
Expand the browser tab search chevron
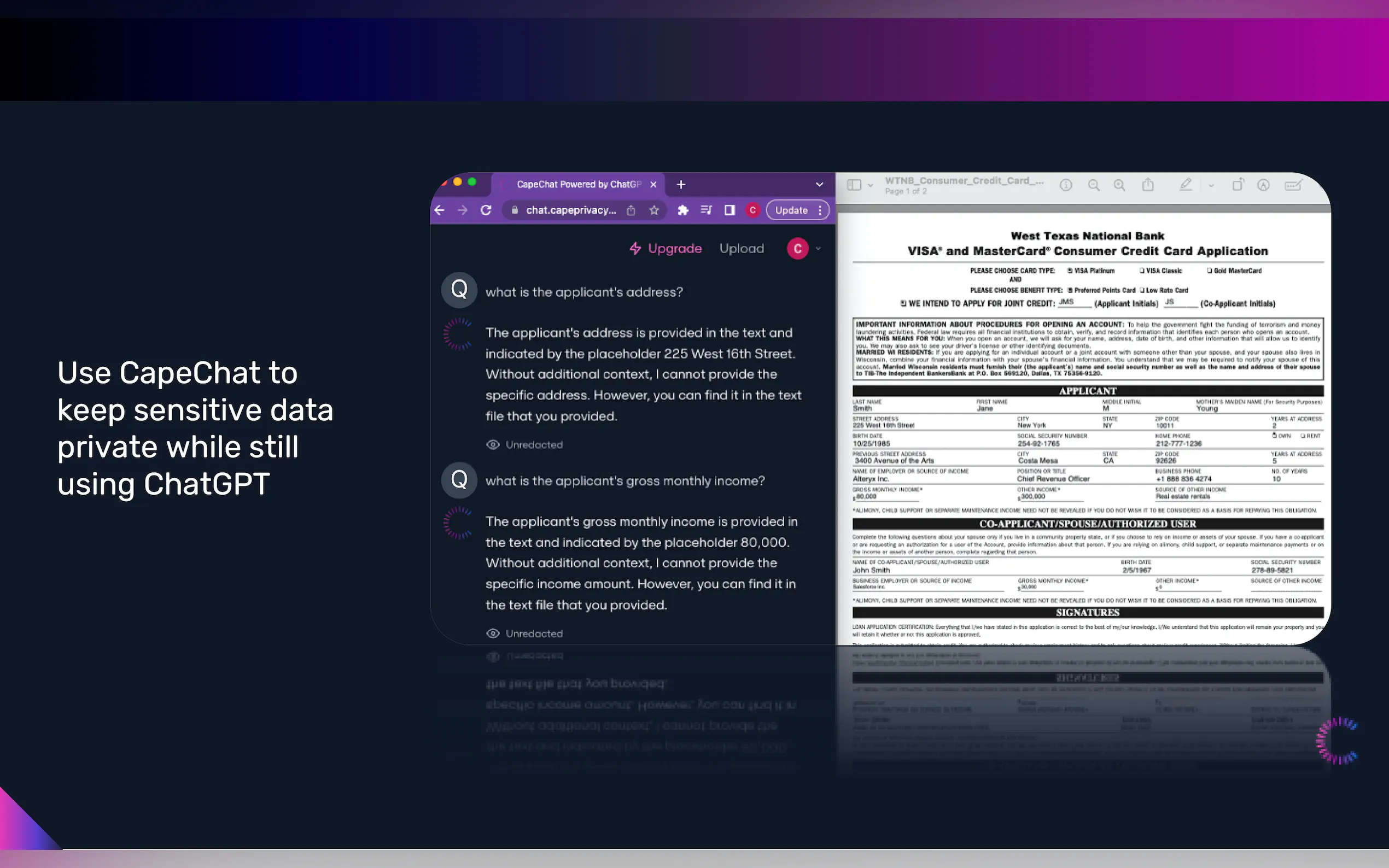[819, 184]
